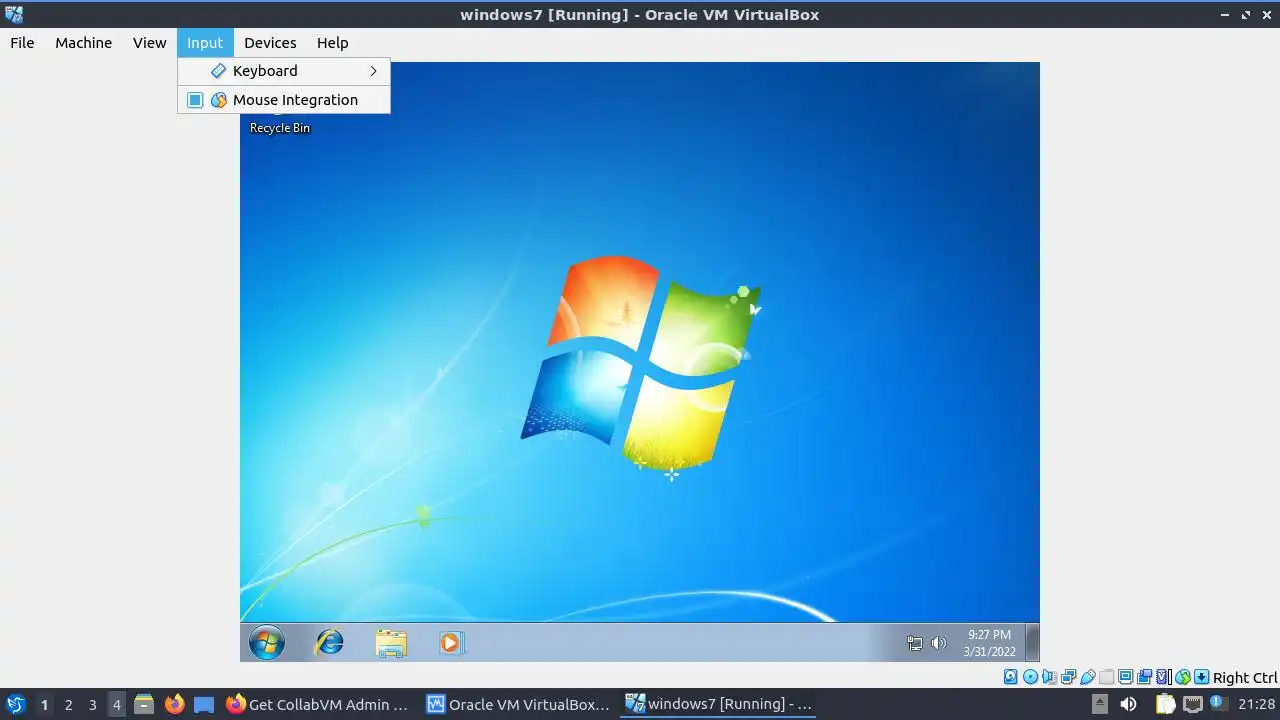
Task: Click the Show desktop strip in guest
Action: (x=1033, y=643)
